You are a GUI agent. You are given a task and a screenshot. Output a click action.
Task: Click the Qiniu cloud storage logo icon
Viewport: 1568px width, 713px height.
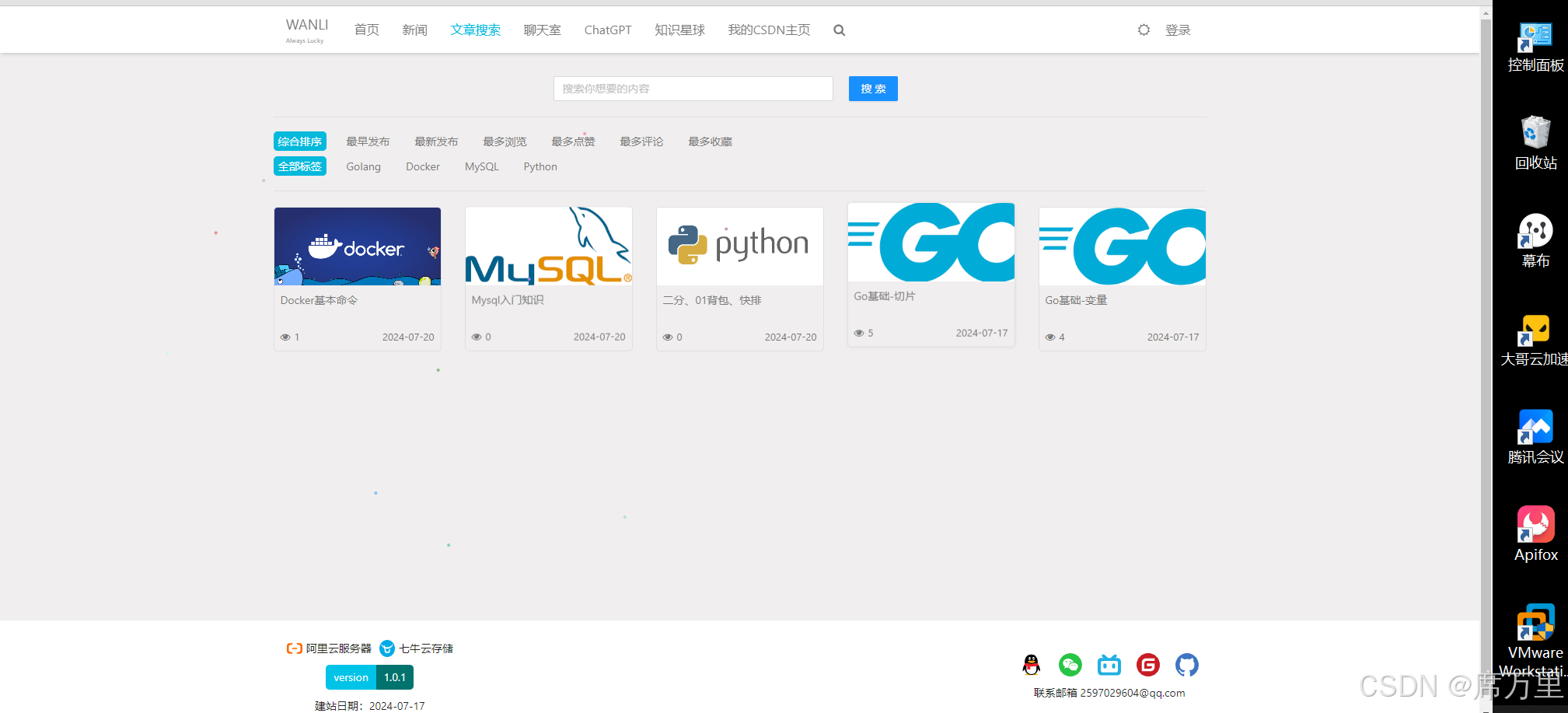387,648
